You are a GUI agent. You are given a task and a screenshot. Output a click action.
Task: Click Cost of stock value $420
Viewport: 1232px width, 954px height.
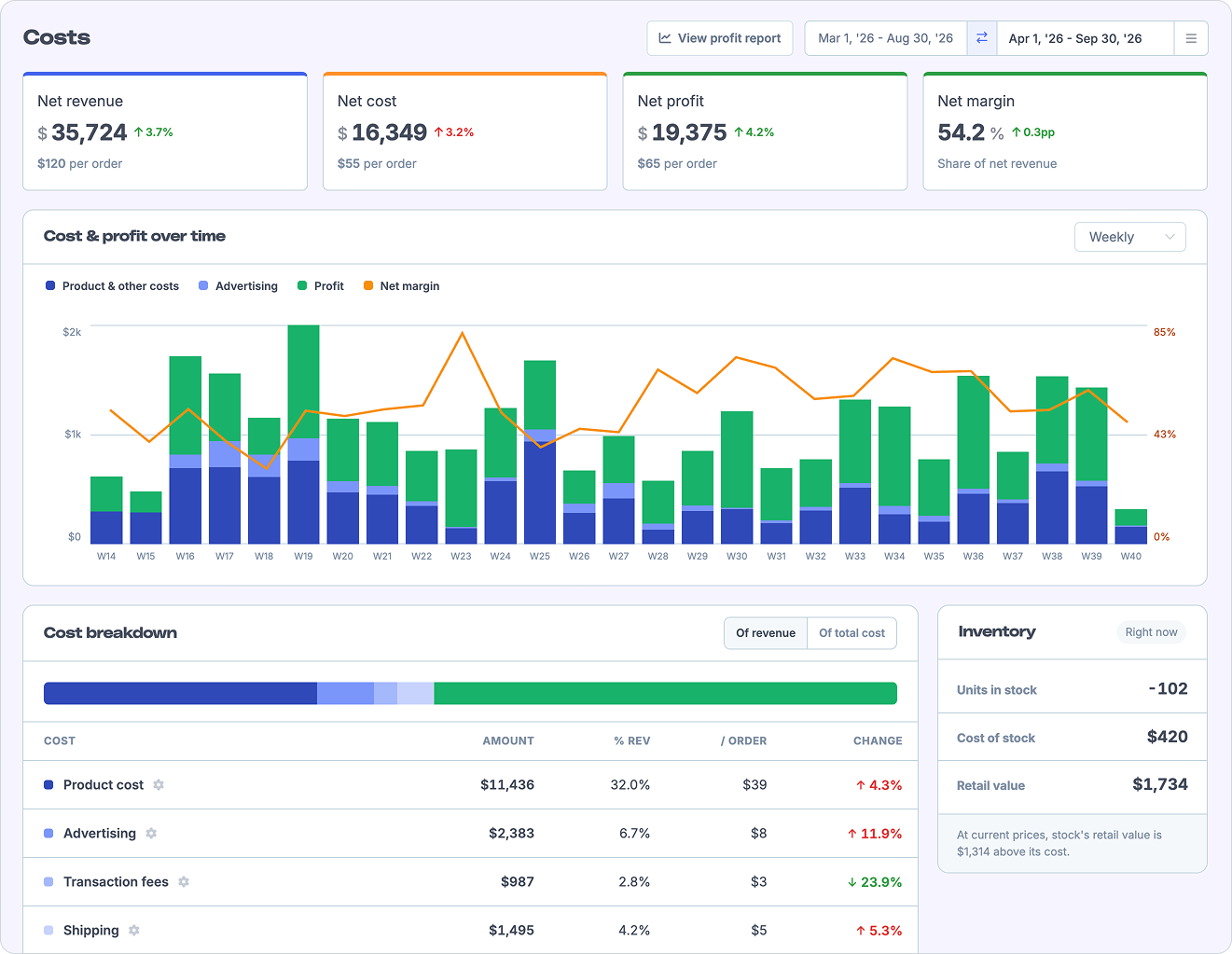point(1168,737)
